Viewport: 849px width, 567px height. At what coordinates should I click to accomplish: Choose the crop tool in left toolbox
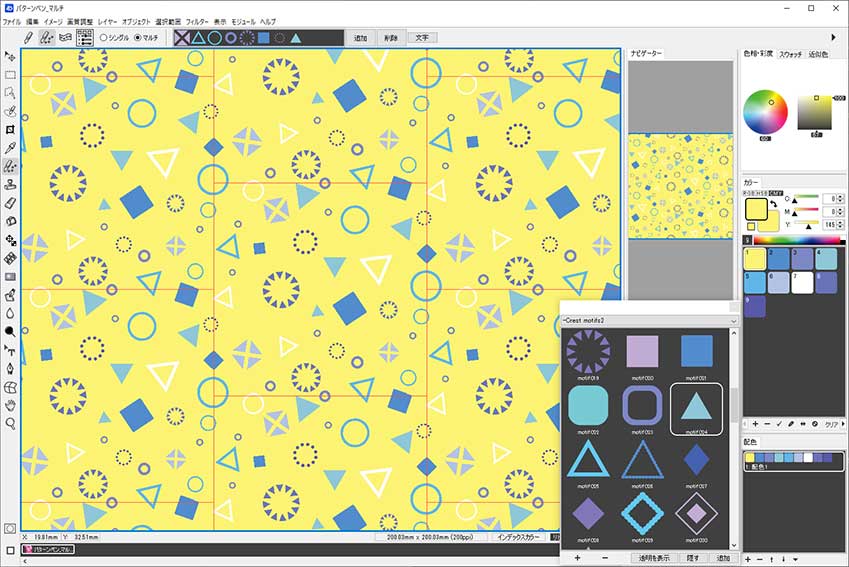(10, 129)
